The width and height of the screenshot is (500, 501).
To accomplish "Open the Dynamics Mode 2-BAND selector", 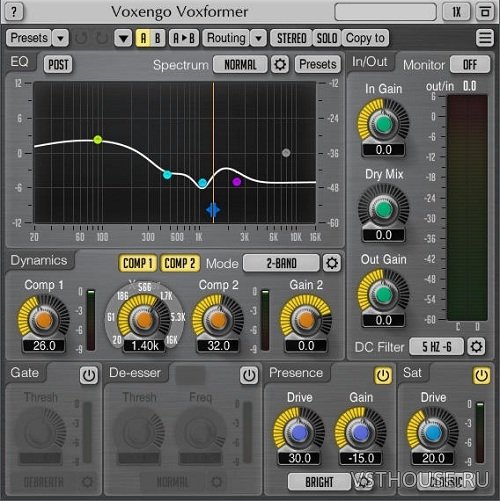I will 281,263.
